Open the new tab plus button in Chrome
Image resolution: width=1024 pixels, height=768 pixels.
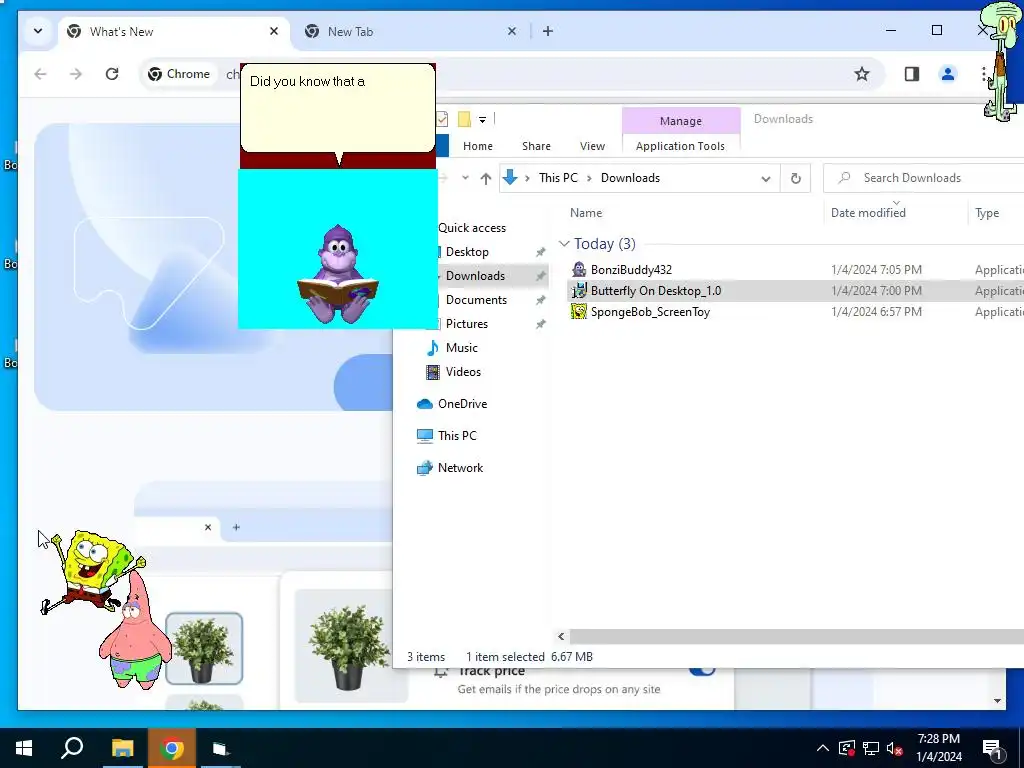point(548,31)
